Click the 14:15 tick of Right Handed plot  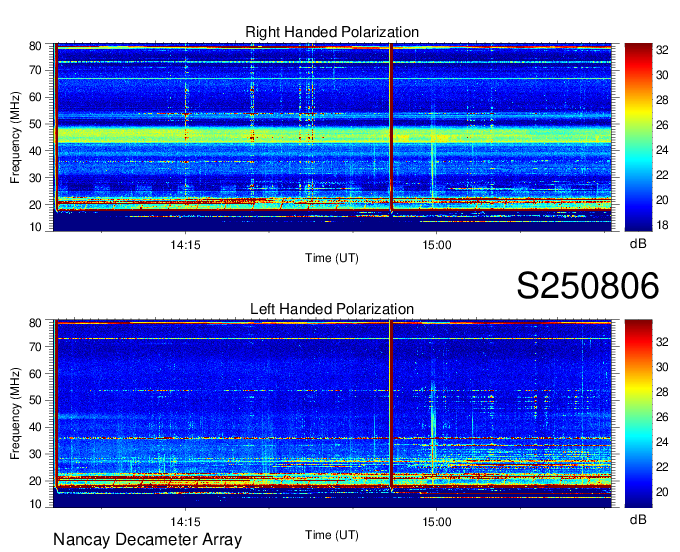[185, 245]
